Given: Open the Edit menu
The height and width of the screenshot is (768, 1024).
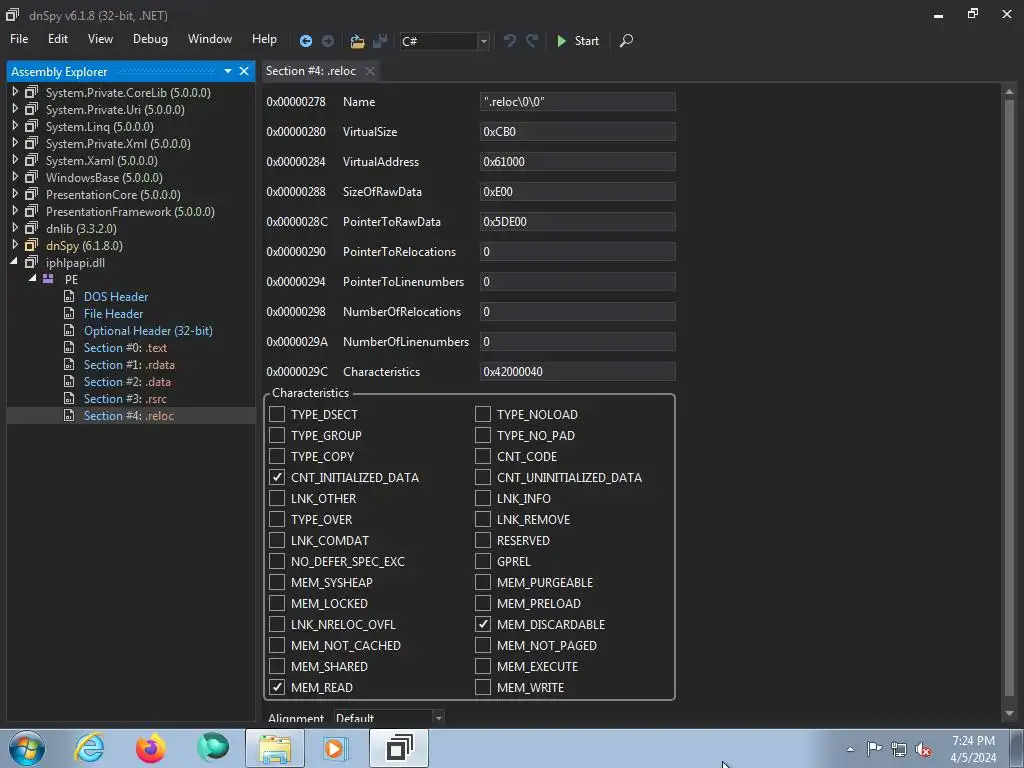Looking at the screenshot, I should click(57, 39).
